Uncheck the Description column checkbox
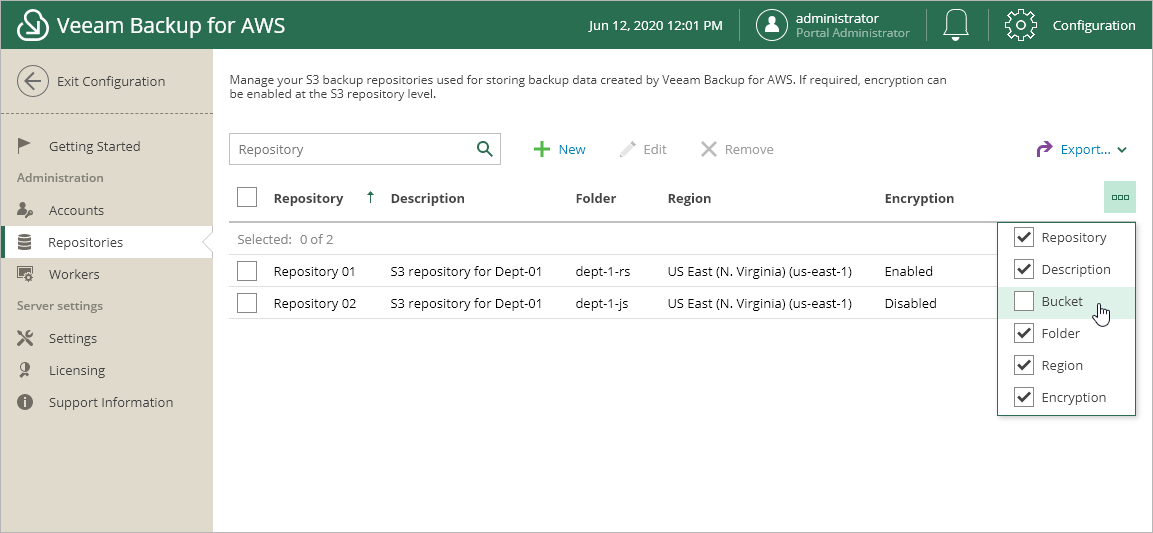Screen dimensions: 1153x533 point(1024,269)
